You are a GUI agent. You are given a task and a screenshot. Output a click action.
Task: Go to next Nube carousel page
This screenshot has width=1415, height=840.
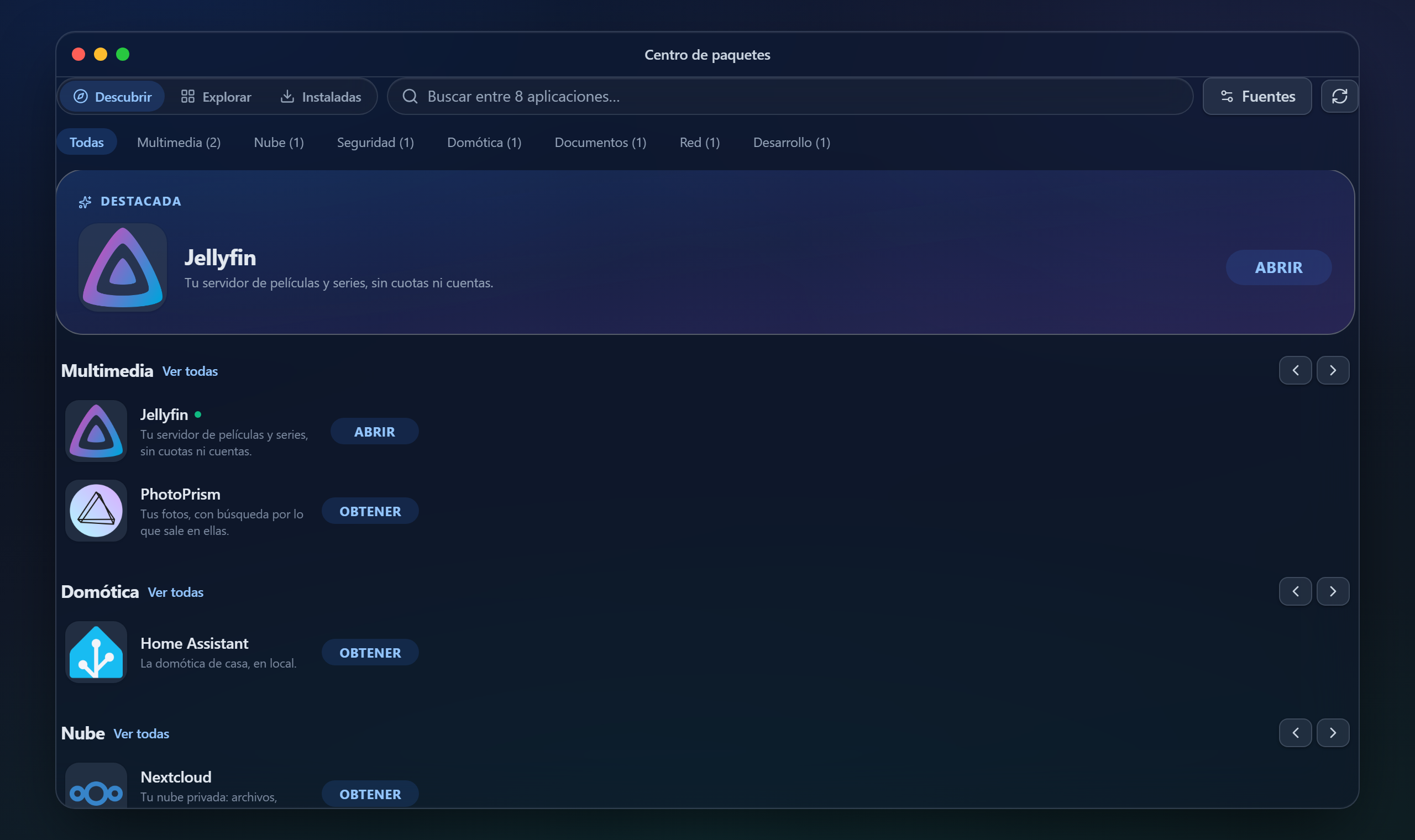1333,733
